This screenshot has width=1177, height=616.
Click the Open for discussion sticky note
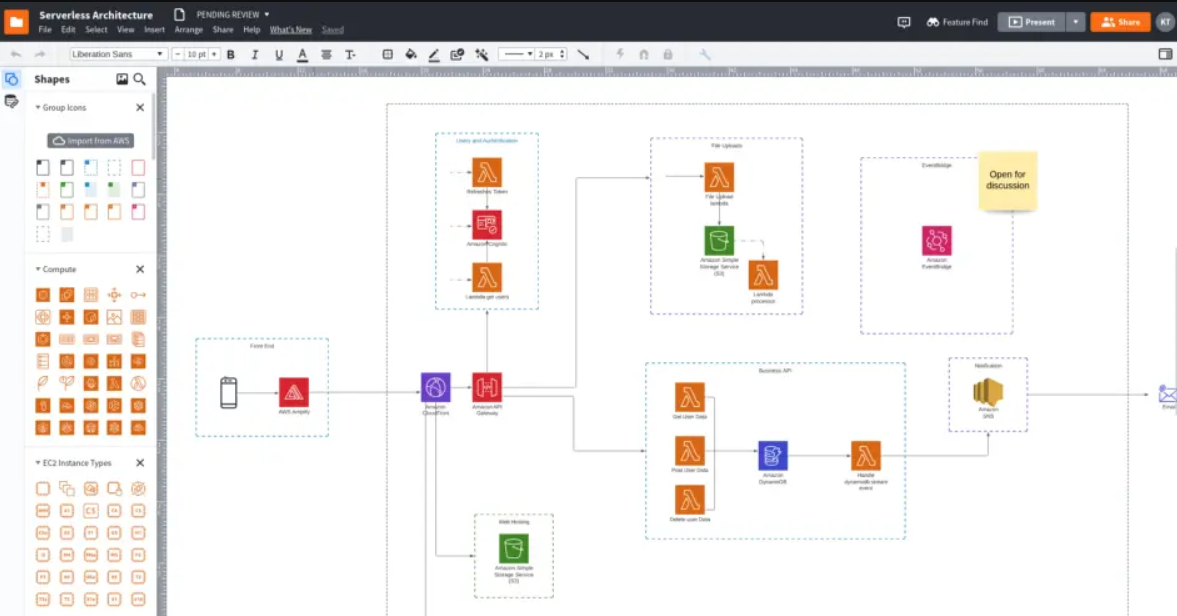pyautogui.click(x=1007, y=181)
